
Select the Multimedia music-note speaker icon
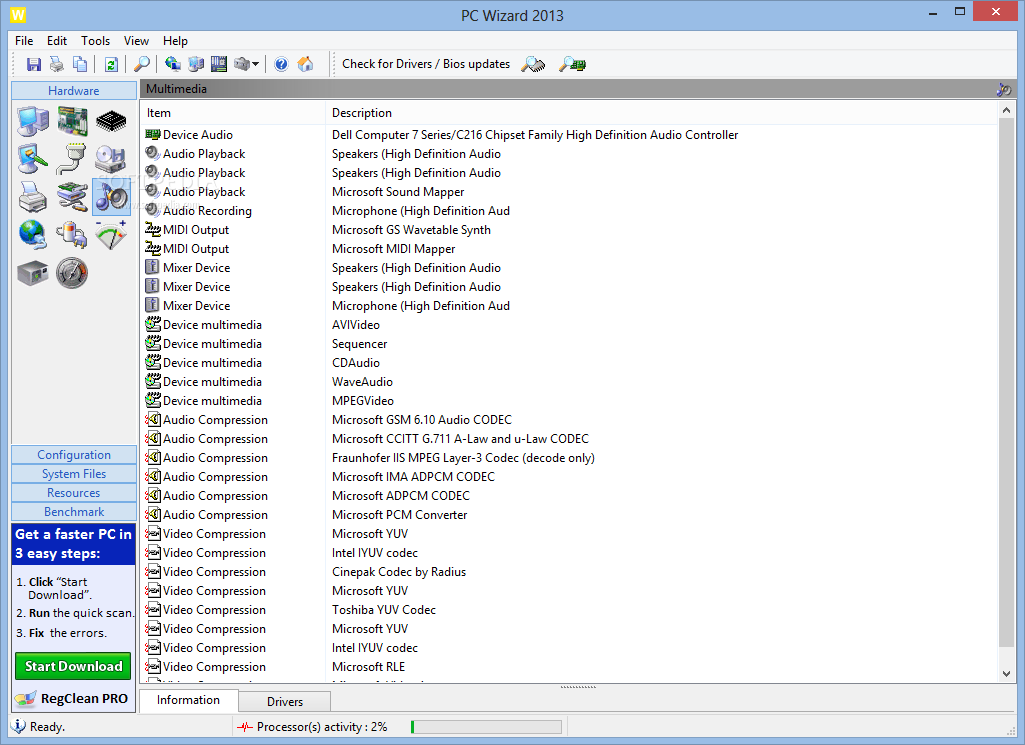[x=111, y=197]
